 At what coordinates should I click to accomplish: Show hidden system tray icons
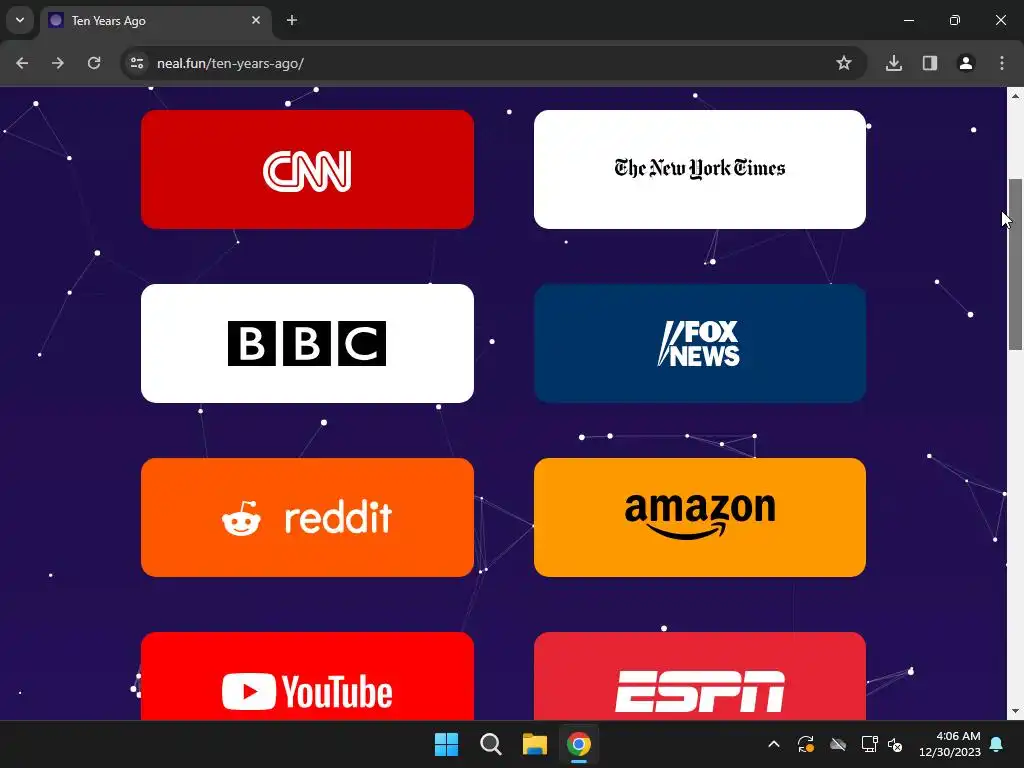pyautogui.click(x=774, y=744)
